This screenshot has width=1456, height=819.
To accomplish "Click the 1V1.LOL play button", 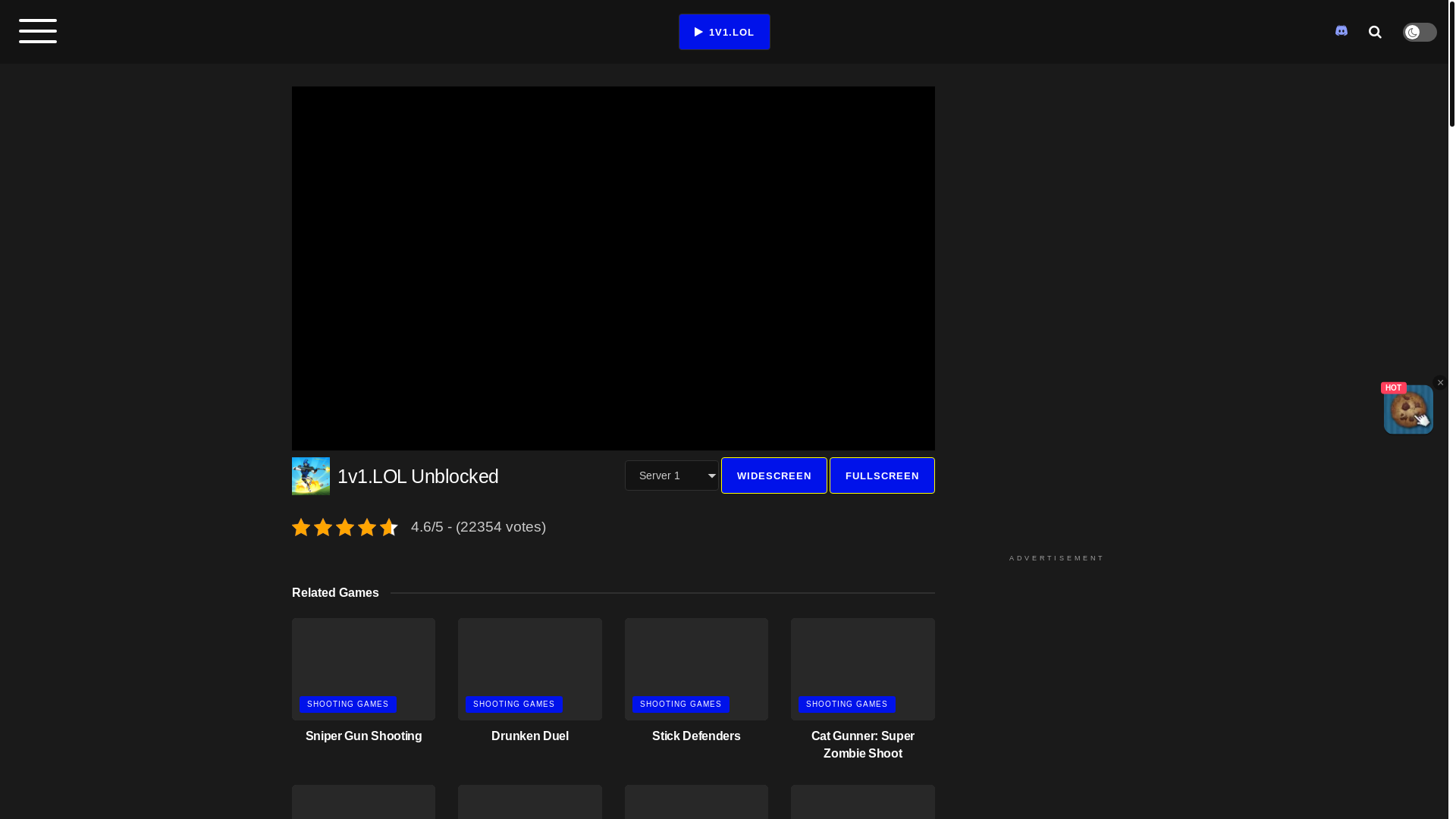I will coord(724,32).
